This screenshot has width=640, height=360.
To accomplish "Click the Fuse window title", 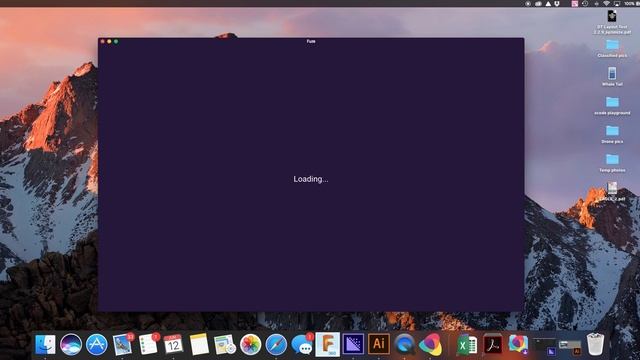I will click(x=311, y=41).
